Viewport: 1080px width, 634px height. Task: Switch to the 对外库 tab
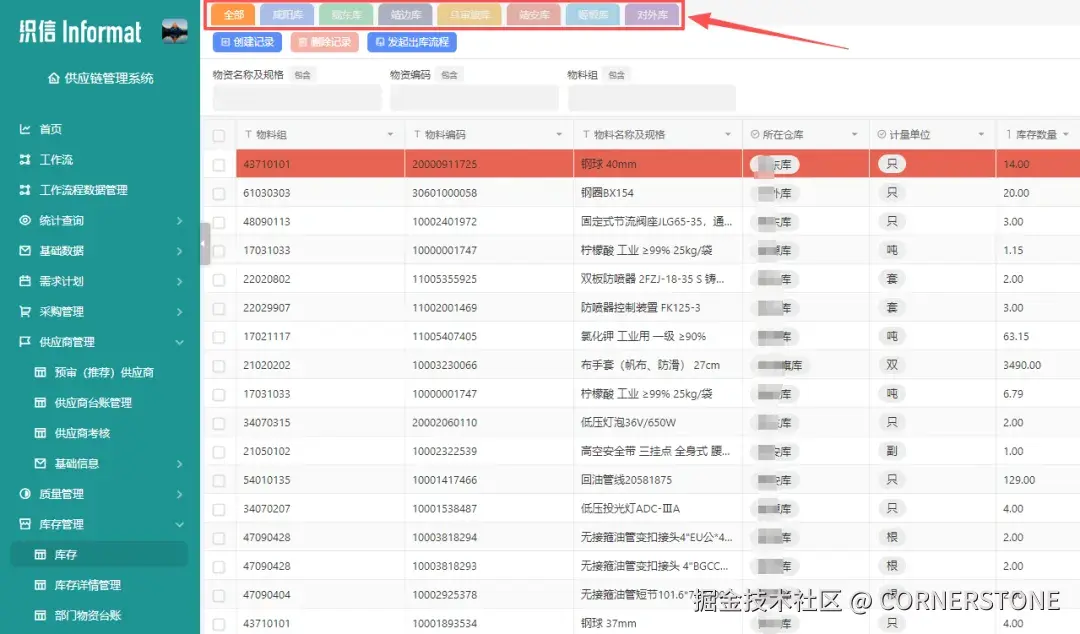652,14
